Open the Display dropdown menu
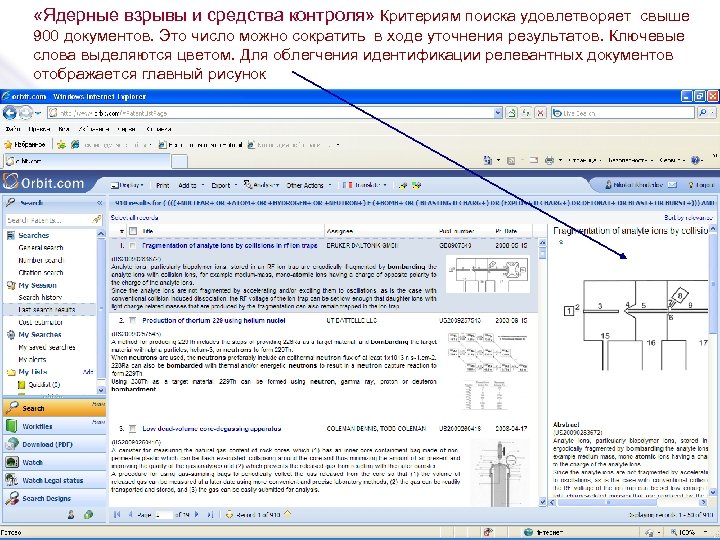The width and height of the screenshot is (720, 540). pos(128,185)
